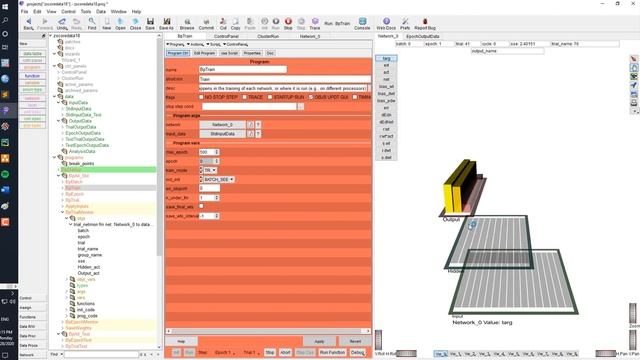
Task: Open the Web Docs toolbar icon
Action: click(386, 23)
